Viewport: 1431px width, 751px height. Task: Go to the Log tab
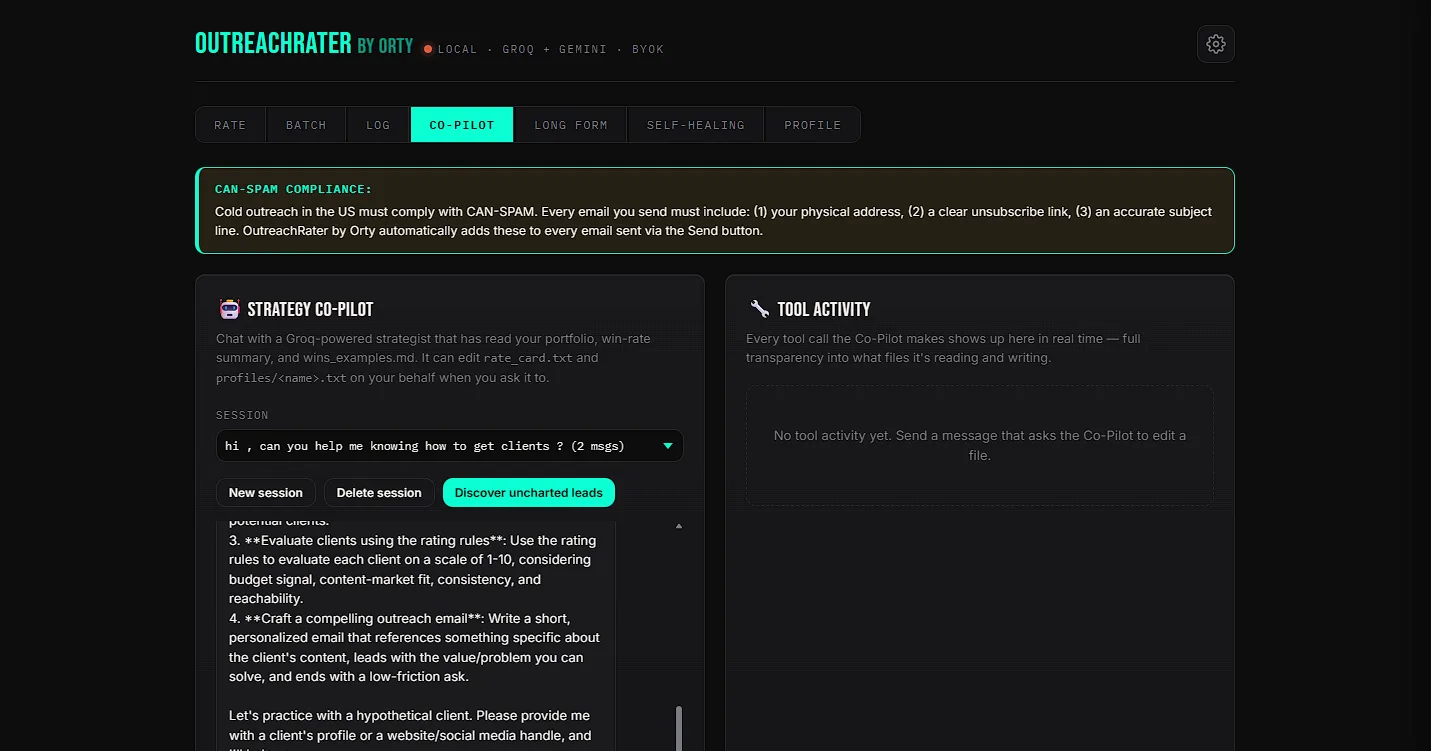(x=378, y=125)
